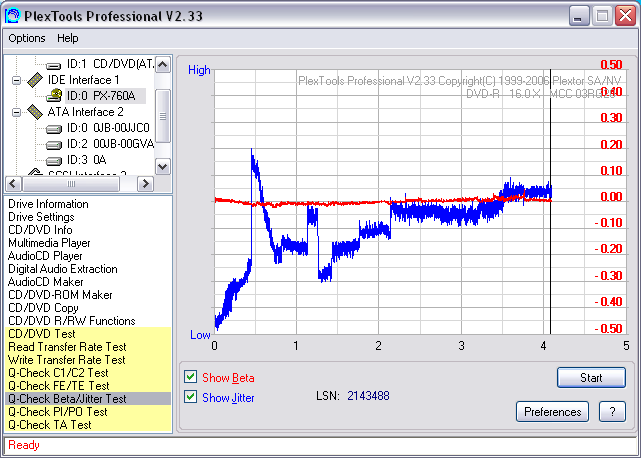Select Q-Check C1/C2 Test
This screenshot has height=458, width=641.
pyautogui.click(x=88, y=373)
